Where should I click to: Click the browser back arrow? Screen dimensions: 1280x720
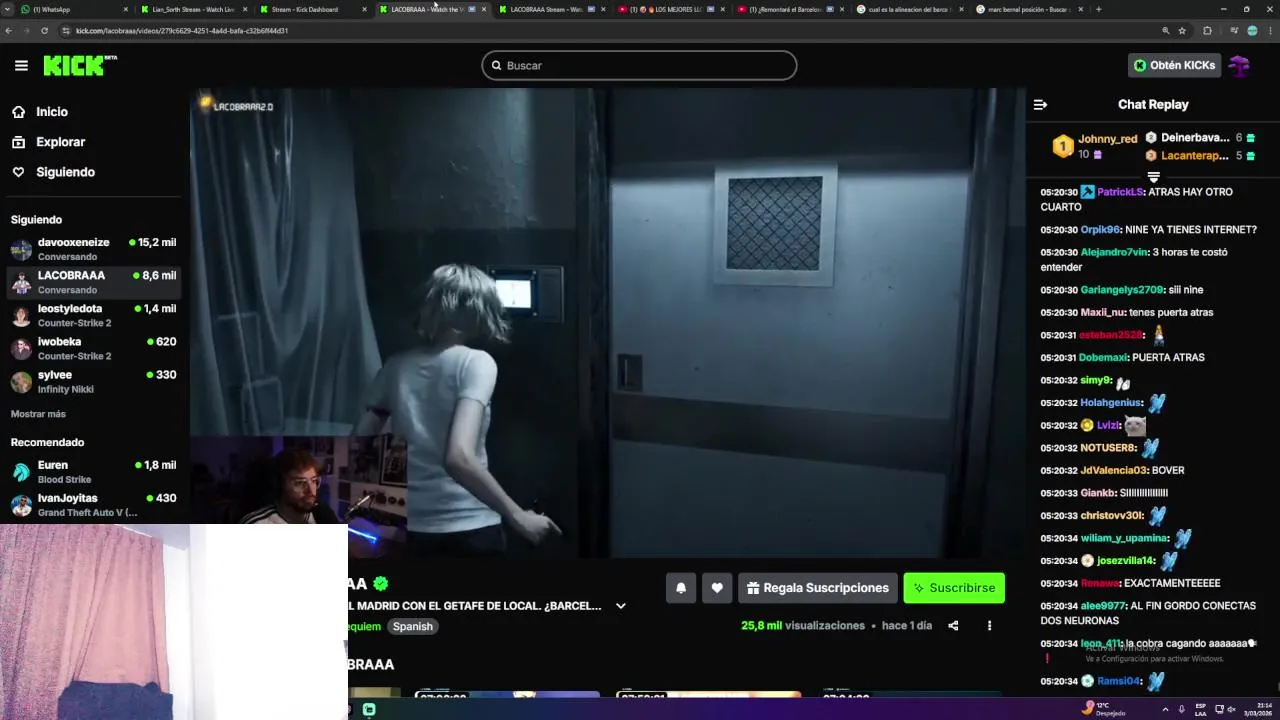(8, 31)
